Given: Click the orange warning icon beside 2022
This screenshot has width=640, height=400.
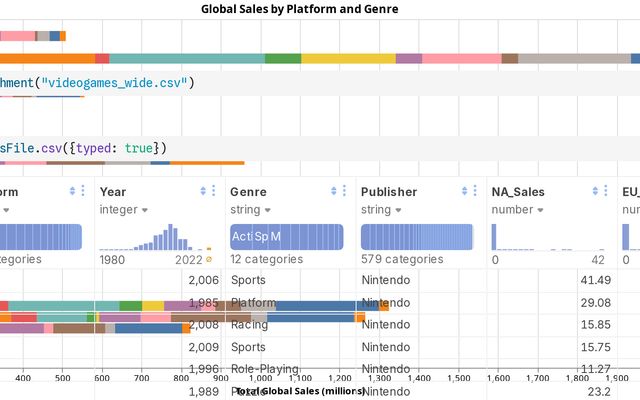Looking at the screenshot, I should pos(209,260).
